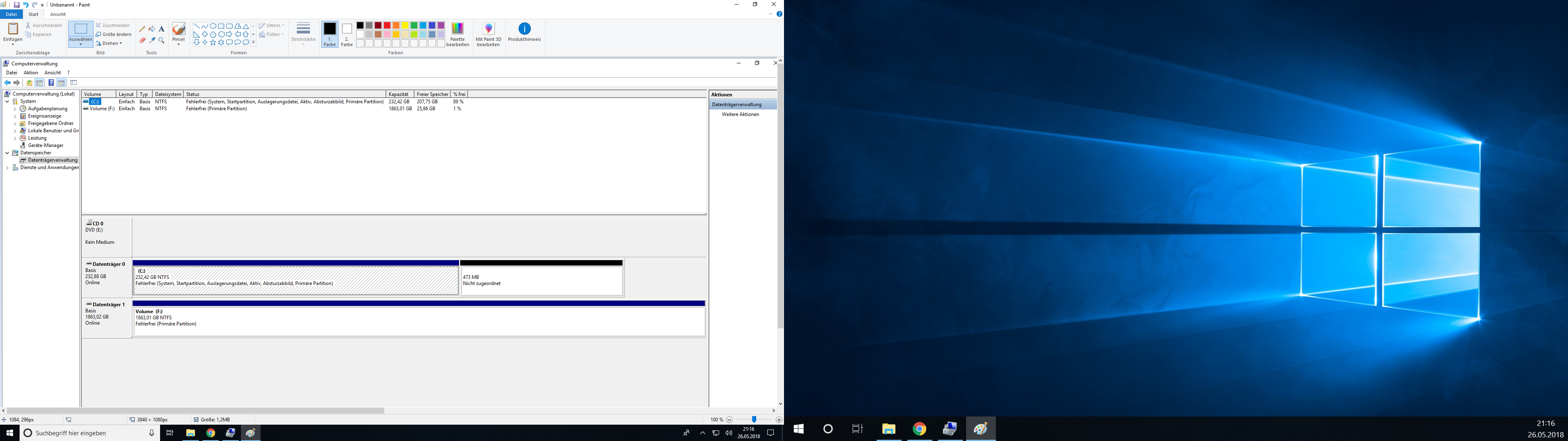Open the Datei menu

click(x=11, y=14)
